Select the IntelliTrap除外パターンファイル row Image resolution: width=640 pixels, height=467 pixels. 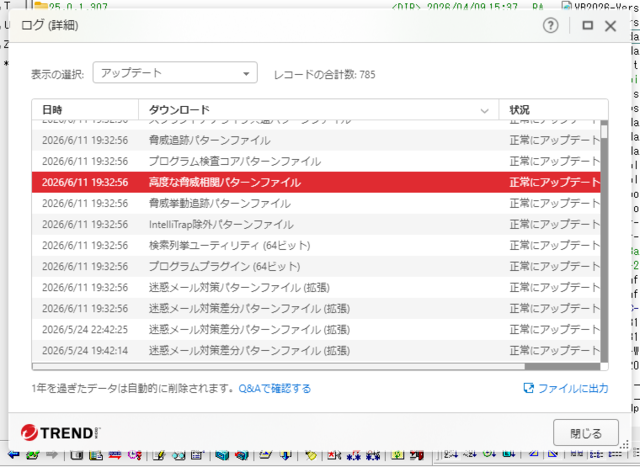[x=316, y=225]
